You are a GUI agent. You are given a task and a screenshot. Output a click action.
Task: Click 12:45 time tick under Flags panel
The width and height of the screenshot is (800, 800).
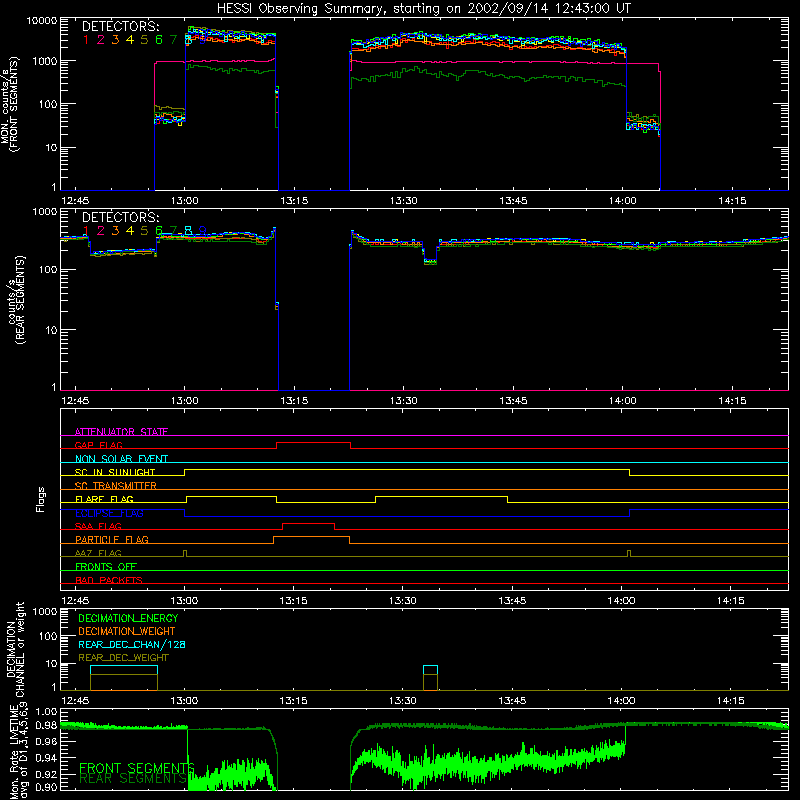tap(75, 601)
